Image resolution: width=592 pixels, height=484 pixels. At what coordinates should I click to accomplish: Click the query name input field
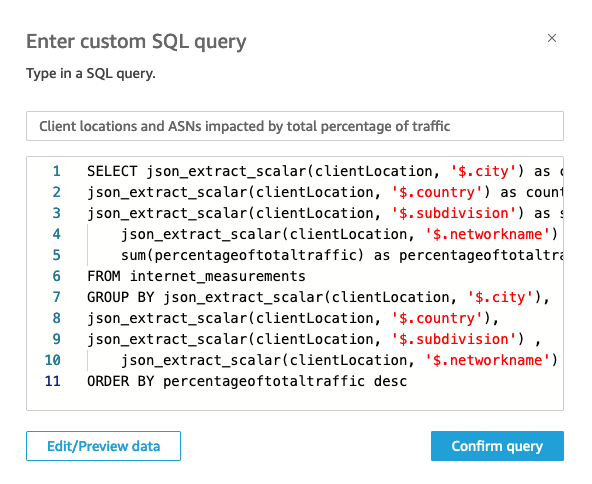295,126
